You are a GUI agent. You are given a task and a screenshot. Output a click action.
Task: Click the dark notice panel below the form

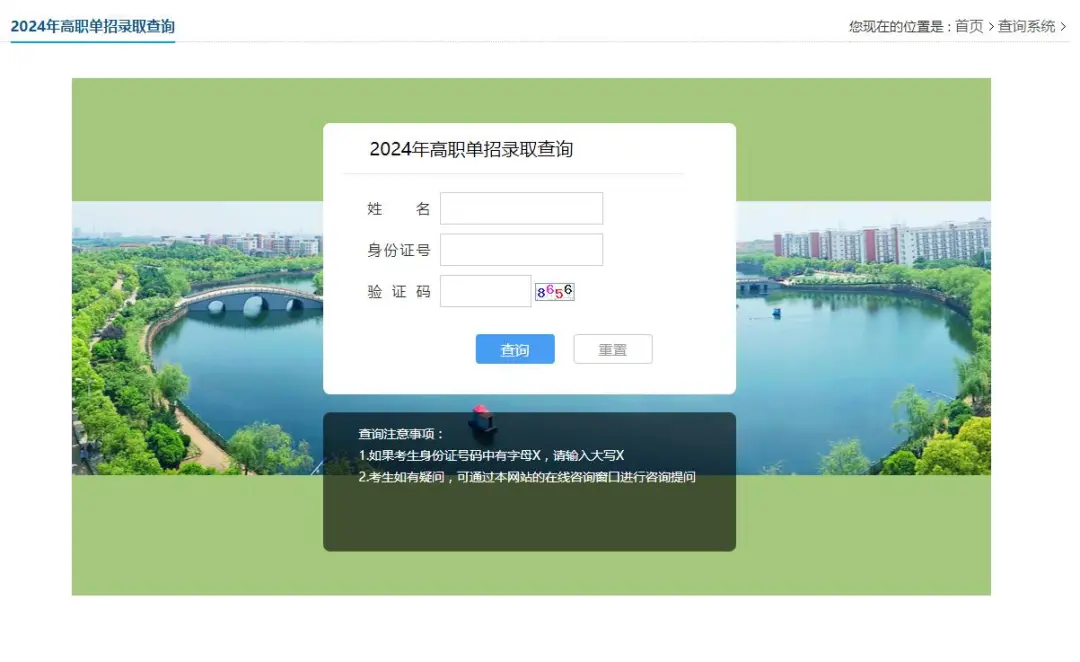(x=528, y=520)
